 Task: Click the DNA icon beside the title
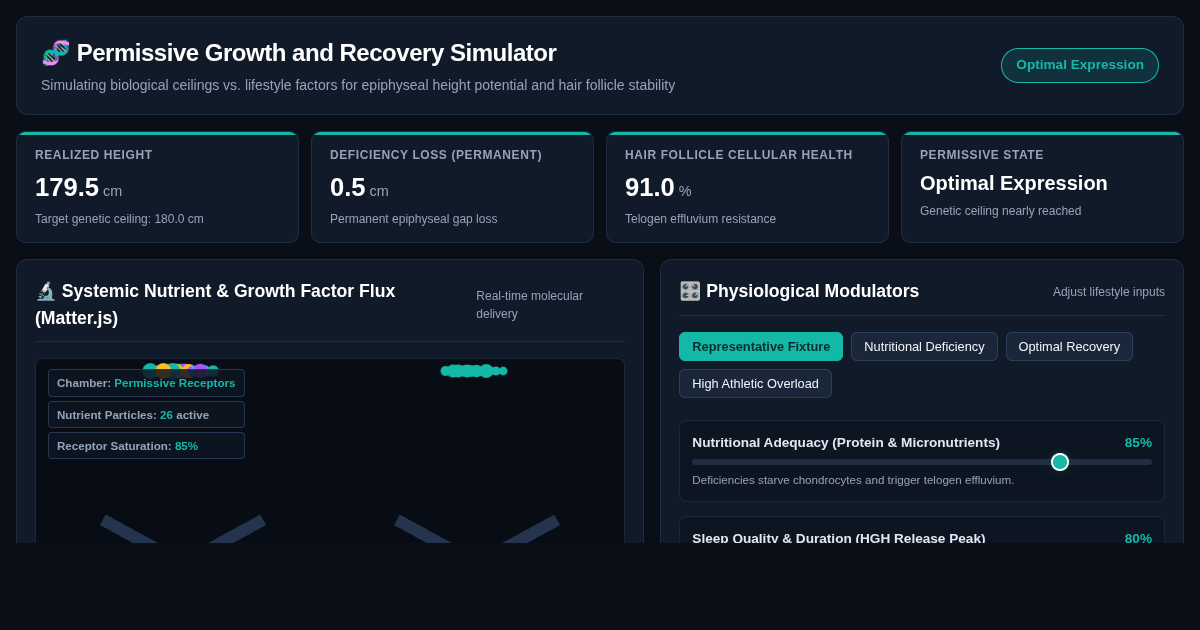coord(55,53)
